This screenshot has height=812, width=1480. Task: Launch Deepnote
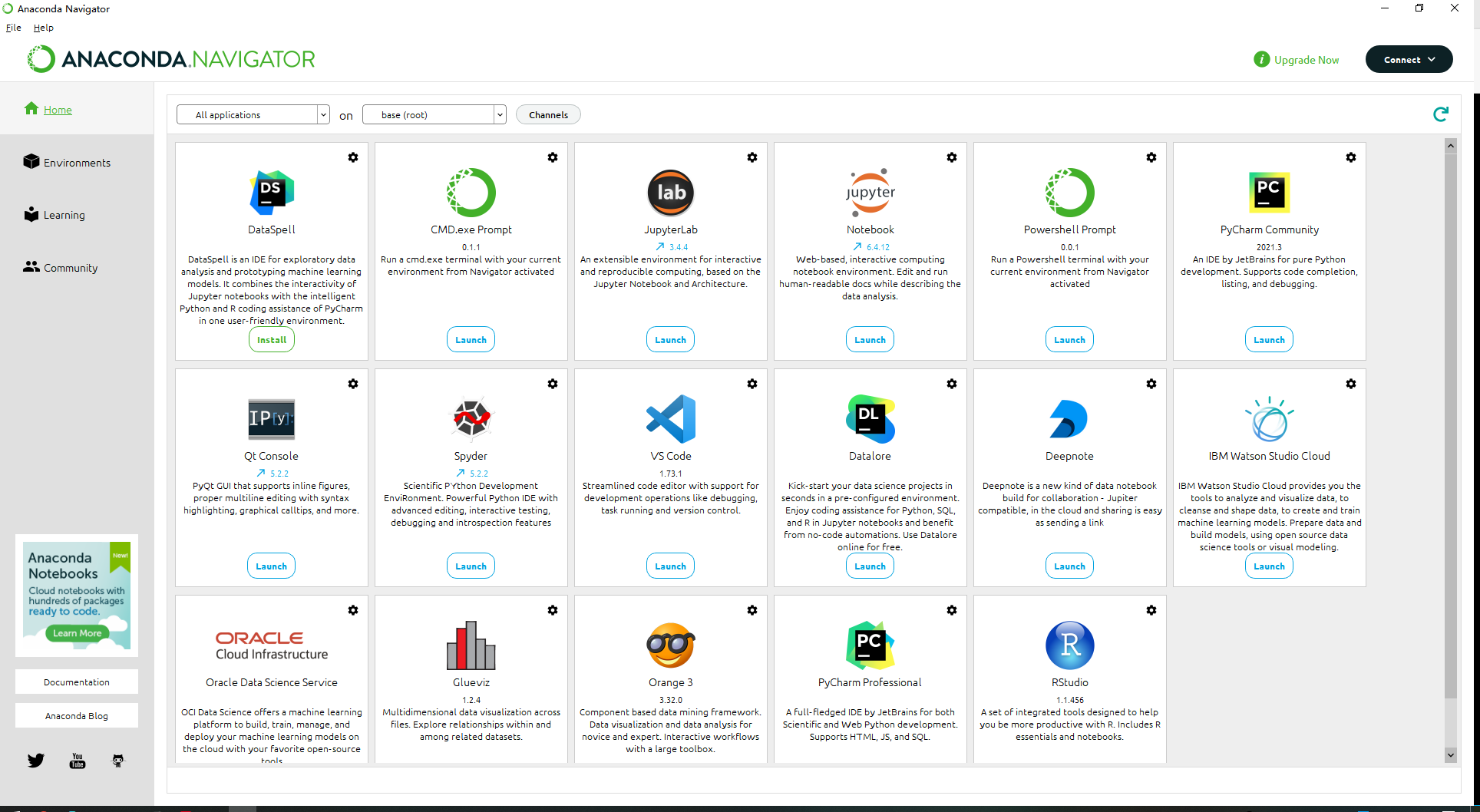click(1070, 566)
